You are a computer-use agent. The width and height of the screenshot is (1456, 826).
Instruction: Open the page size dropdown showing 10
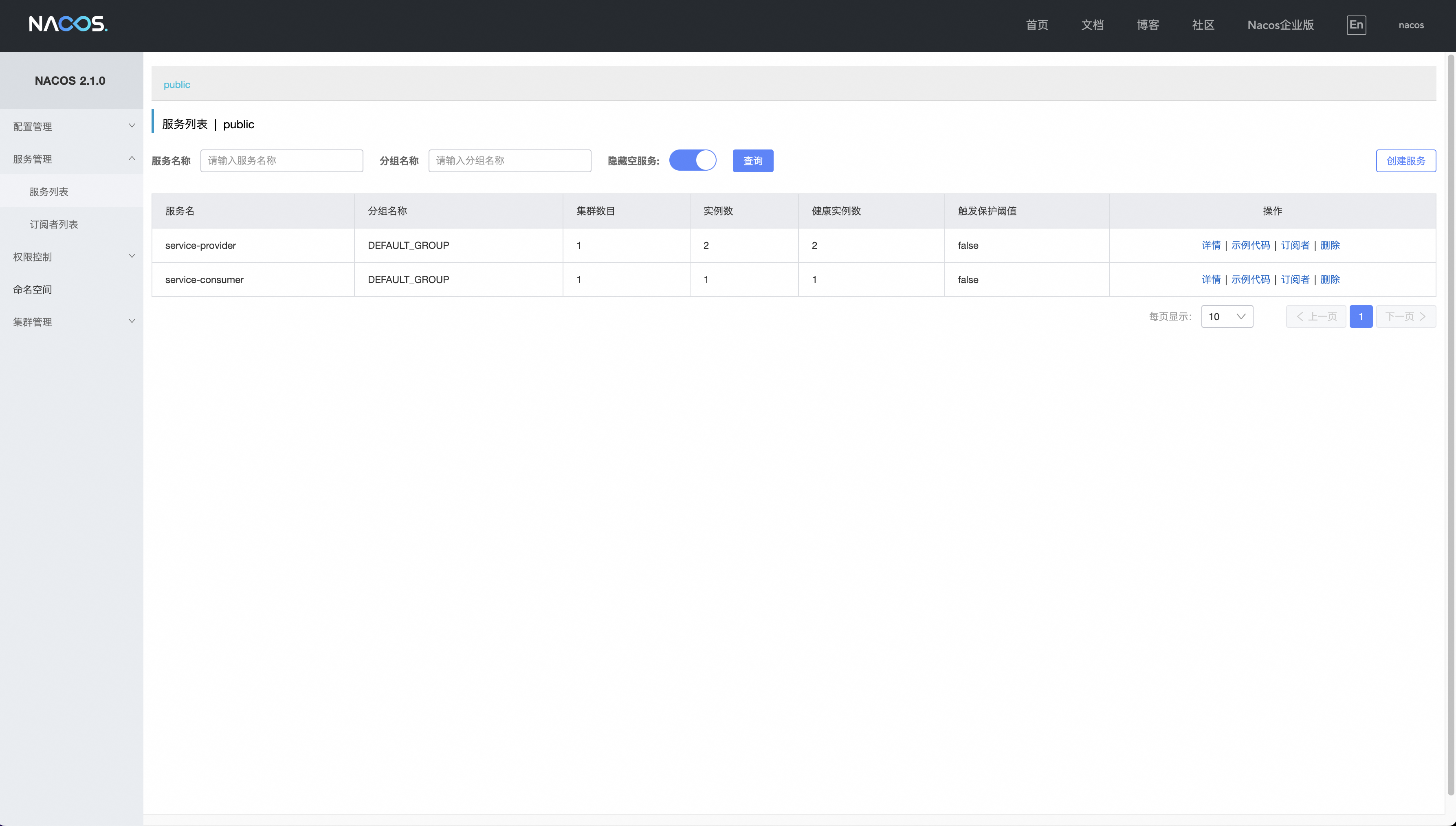pyautogui.click(x=1226, y=316)
